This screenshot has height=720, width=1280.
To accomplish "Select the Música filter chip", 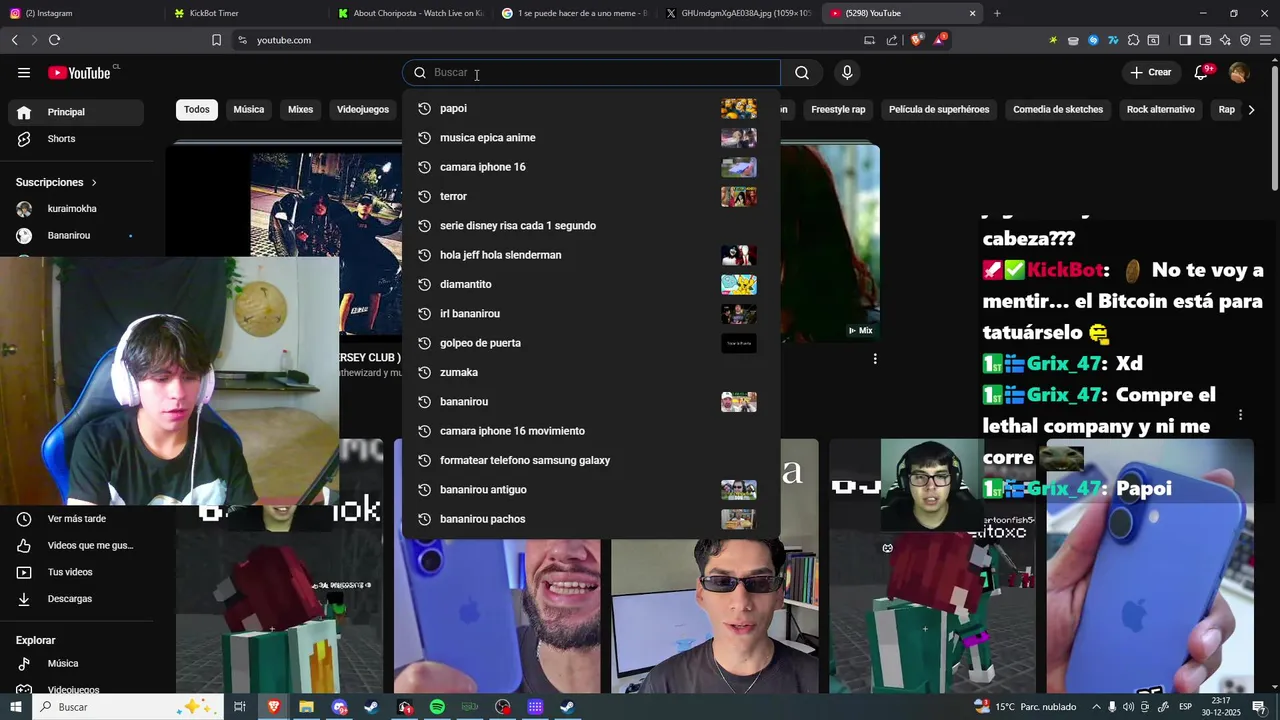I will click(249, 110).
